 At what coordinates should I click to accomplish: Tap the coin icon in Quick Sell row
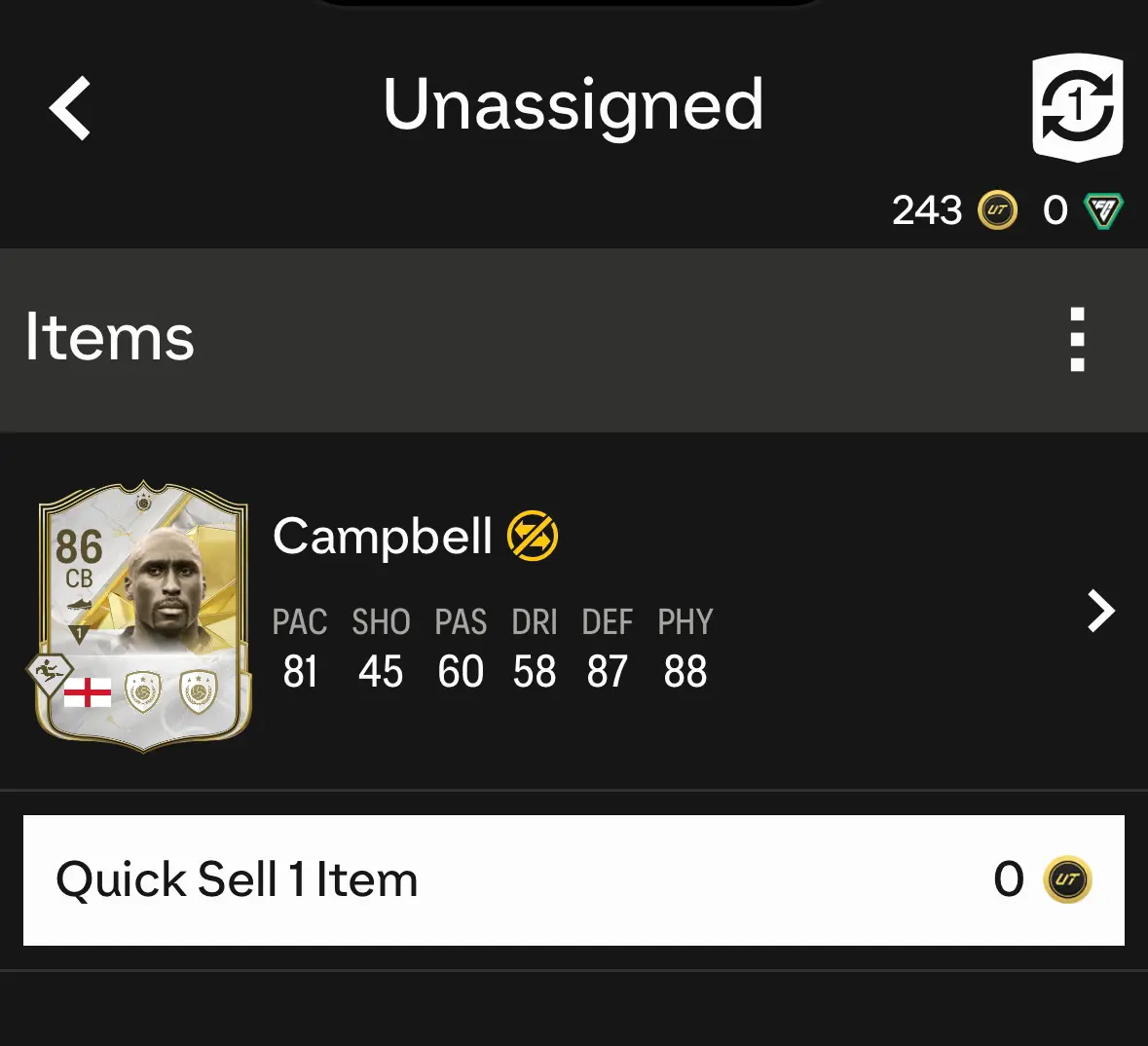point(1067,879)
